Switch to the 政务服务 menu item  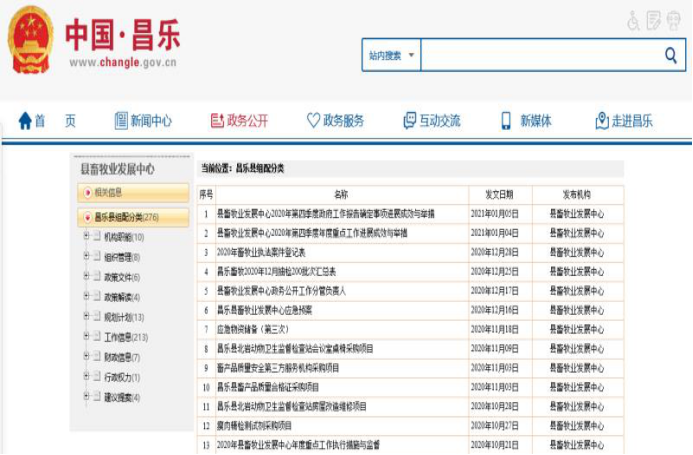335,121
